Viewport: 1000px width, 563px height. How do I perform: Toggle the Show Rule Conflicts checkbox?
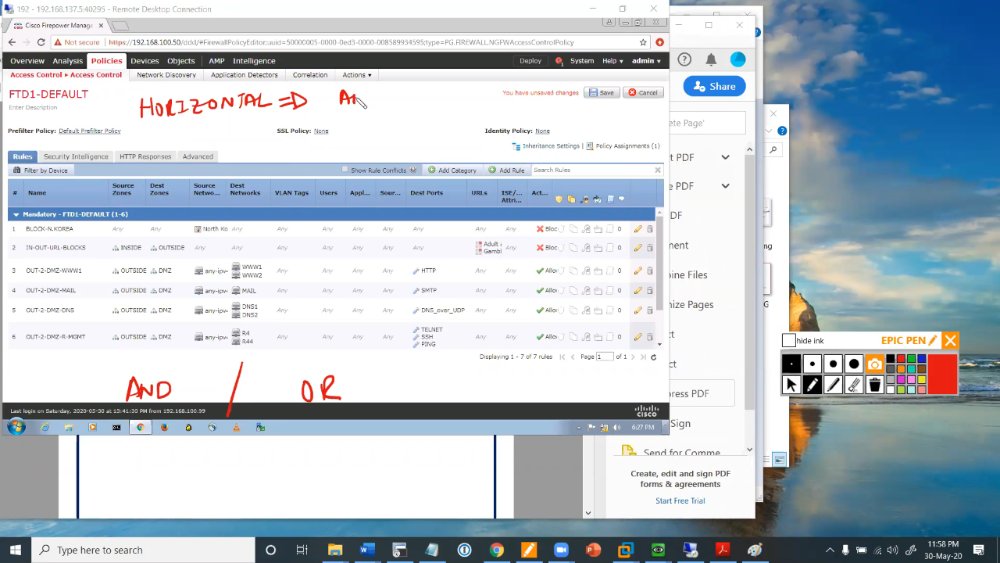(x=345, y=170)
